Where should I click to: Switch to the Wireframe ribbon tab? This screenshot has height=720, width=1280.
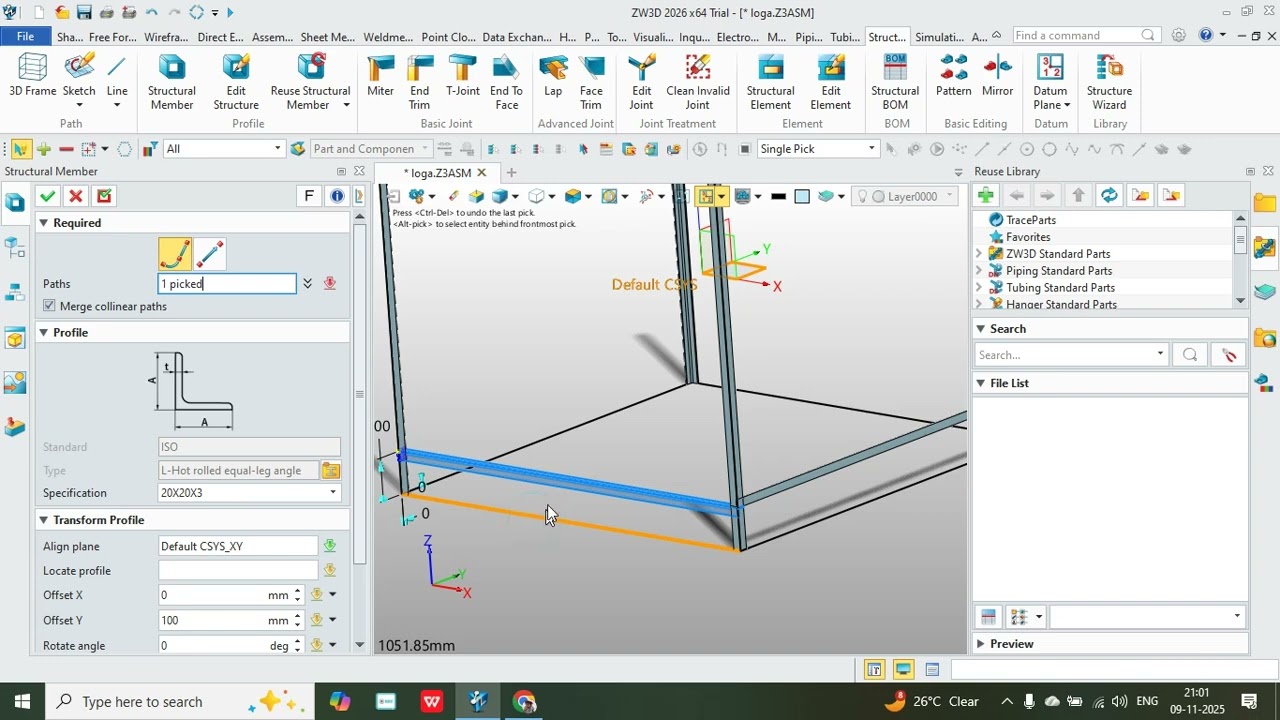[x=166, y=37]
